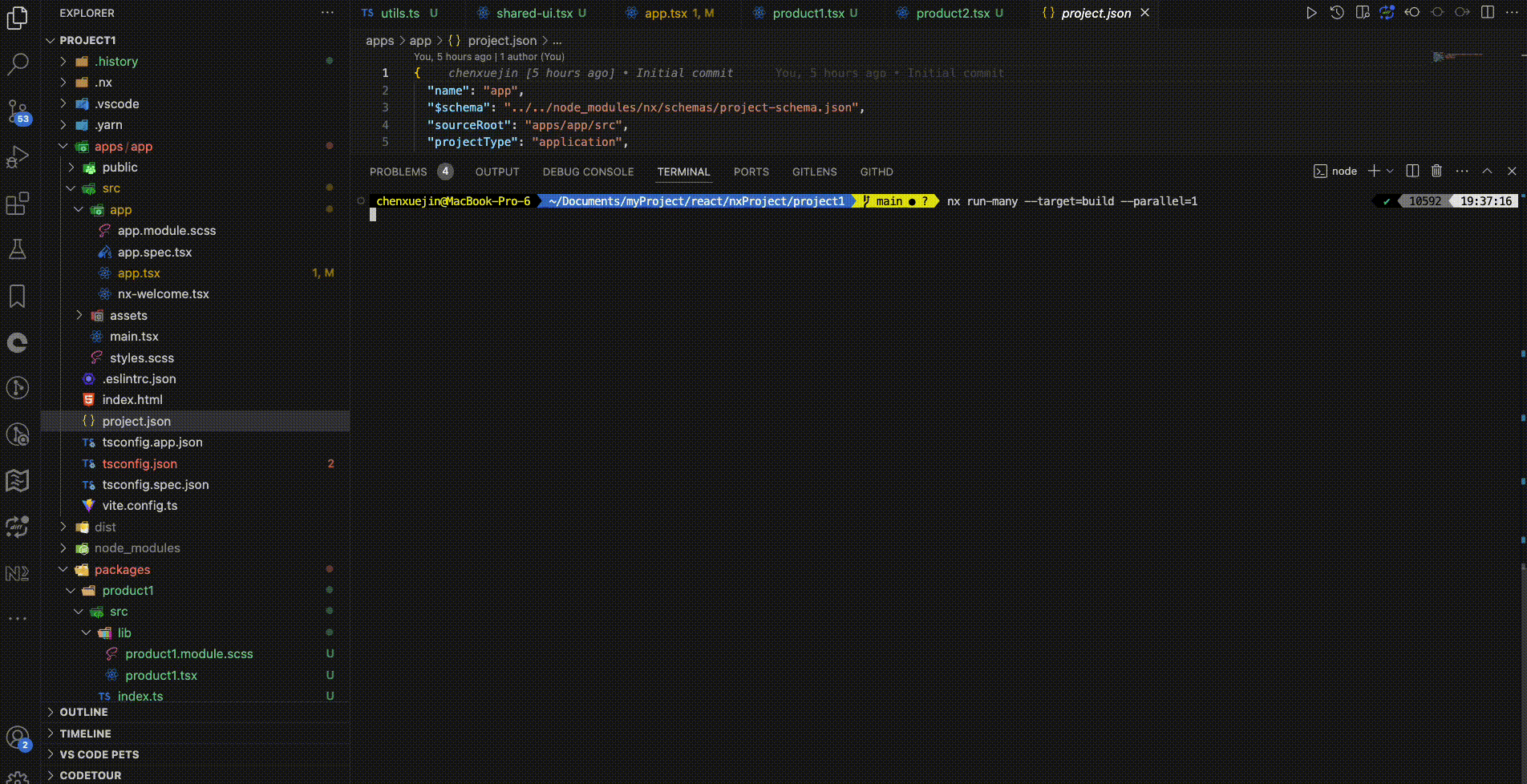The height and width of the screenshot is (784, 1527).
Task: Switch to the shared-ui.tsx tab
Action: pos(534,13)
